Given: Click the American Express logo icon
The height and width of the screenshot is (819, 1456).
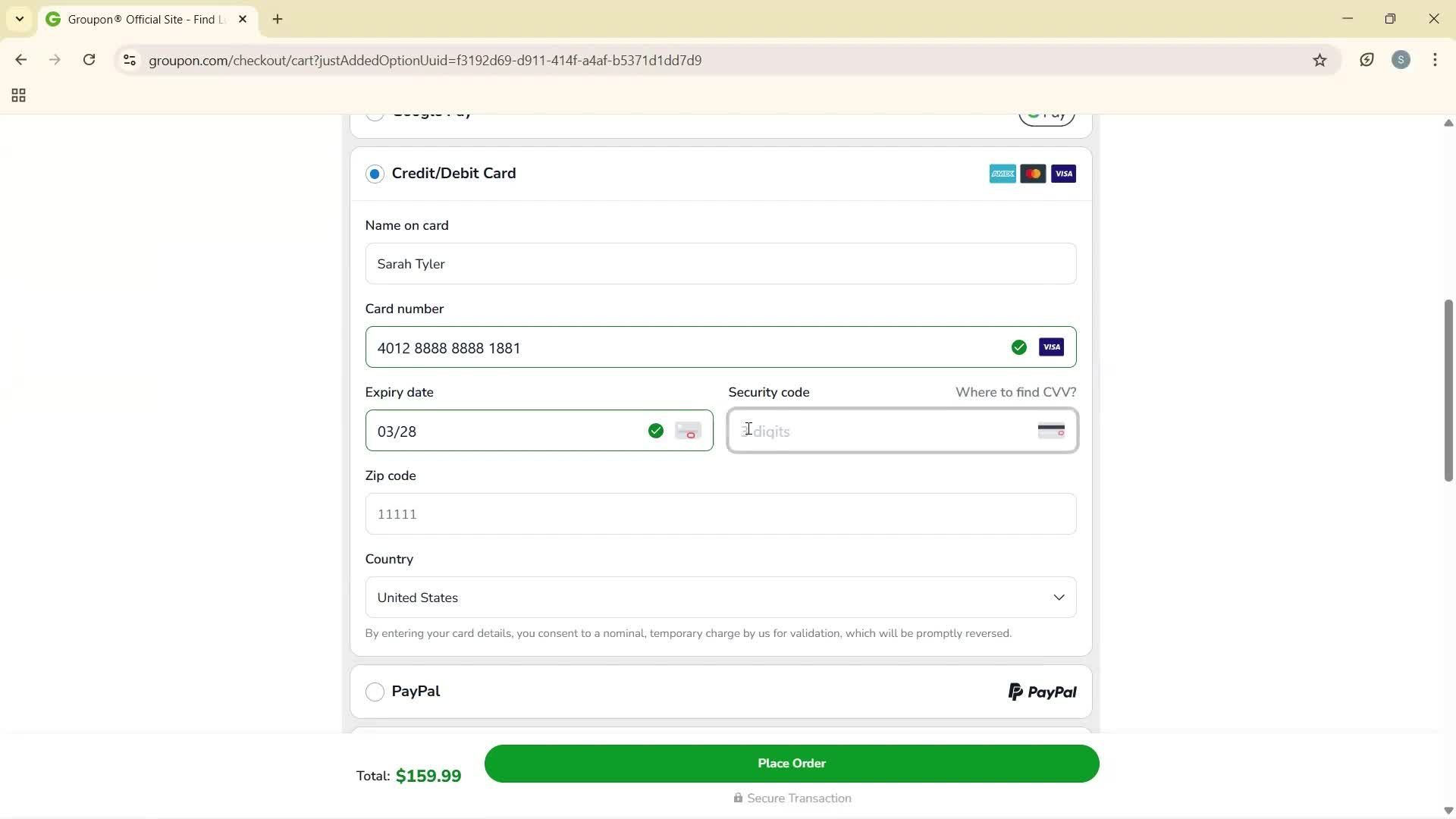Looking at the screenshot, I should (1002, 173).
